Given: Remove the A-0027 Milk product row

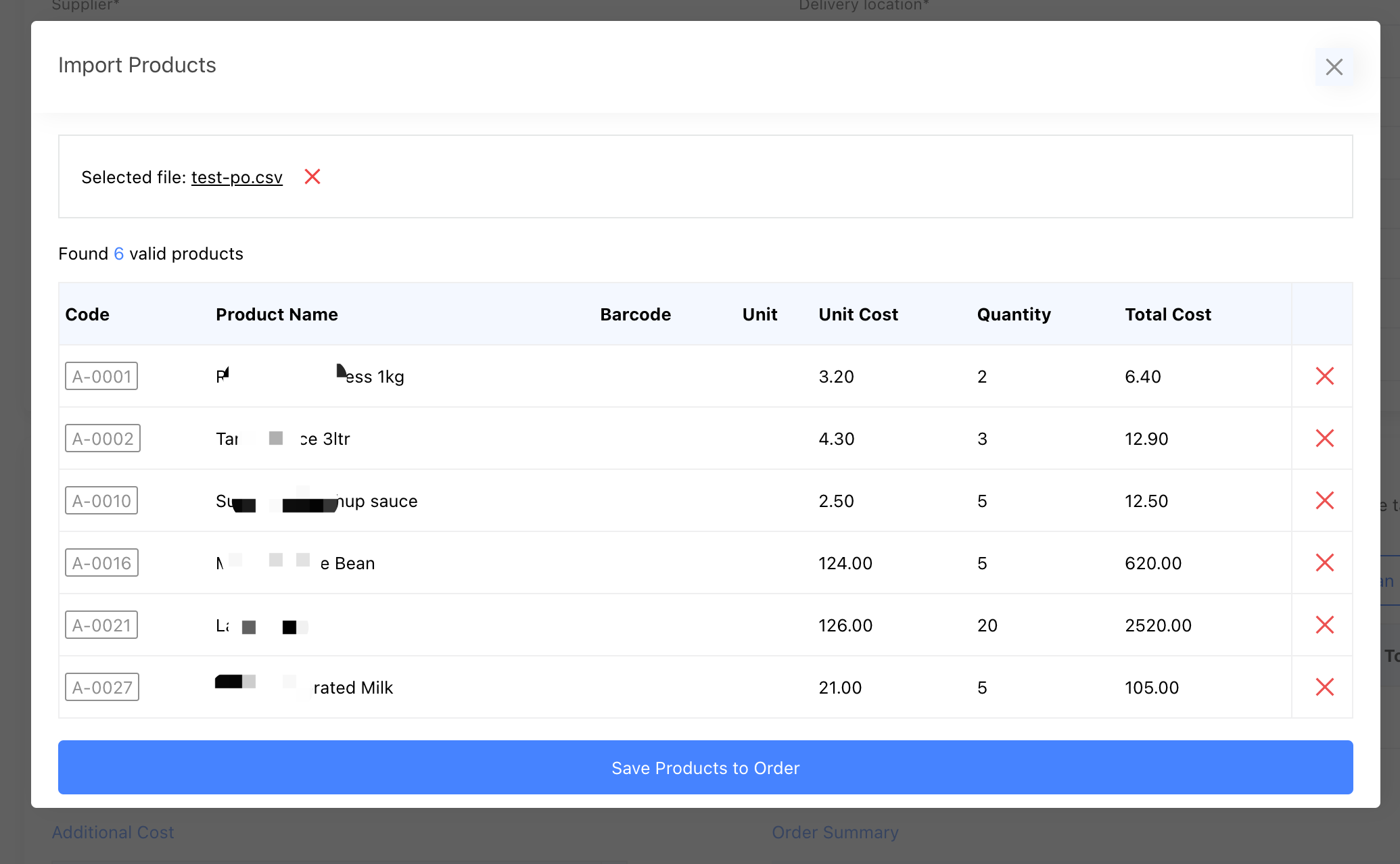Looking at the screenshot, I should (1324, 687).
